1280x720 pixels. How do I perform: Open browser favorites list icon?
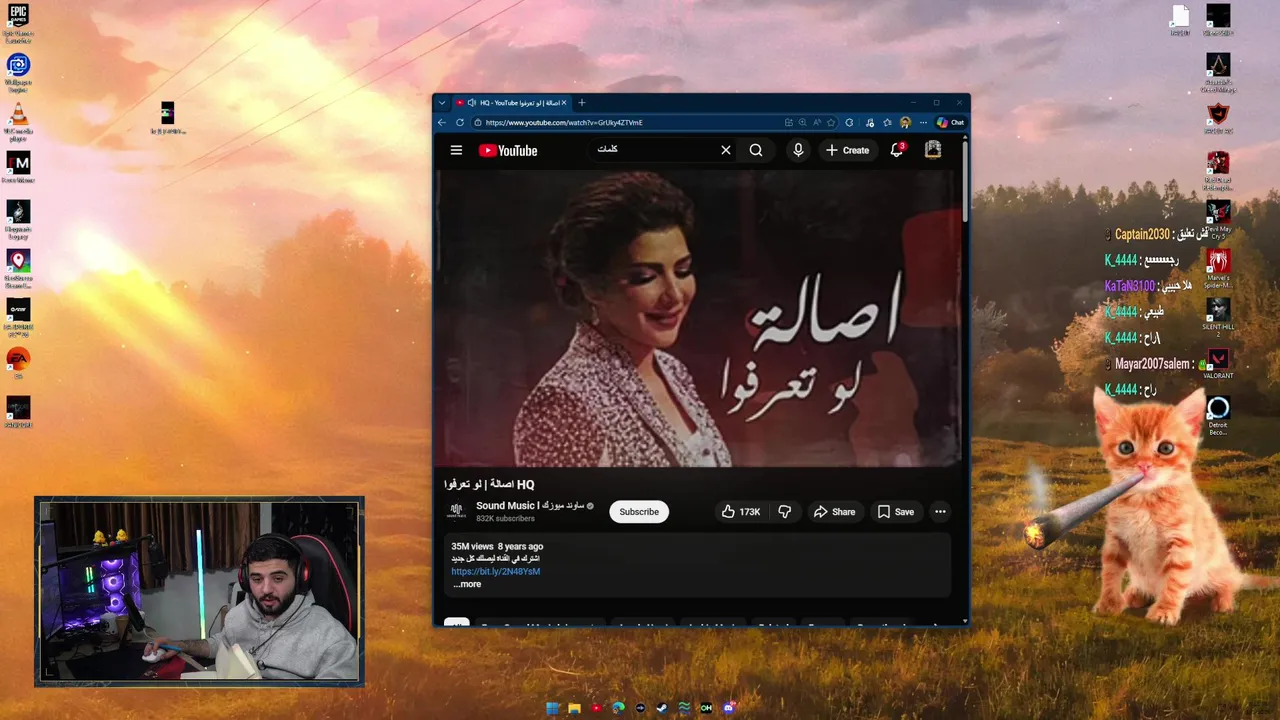tap(888, 122)
